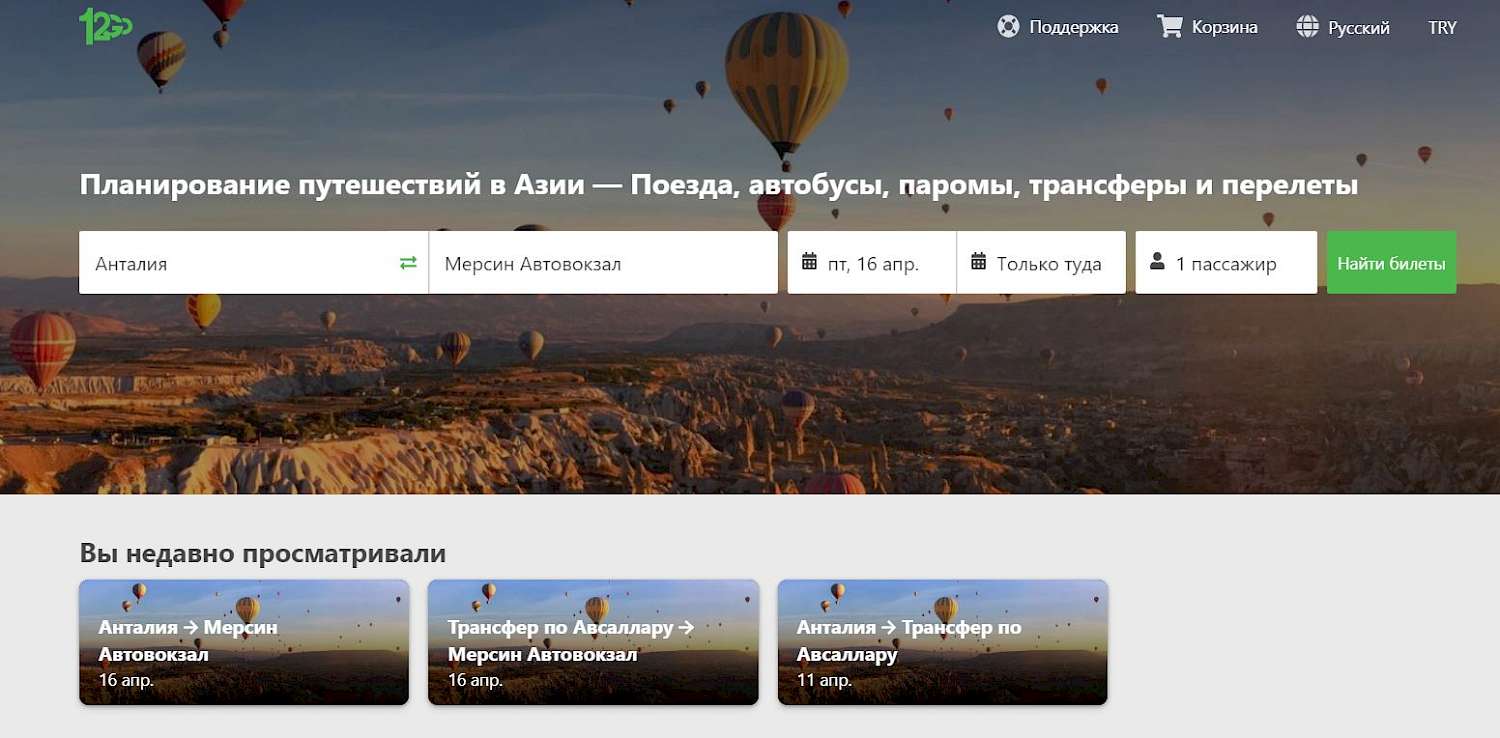1500x738 pixels.
Task: Click the globe language icon
Action: point(1307,27)
